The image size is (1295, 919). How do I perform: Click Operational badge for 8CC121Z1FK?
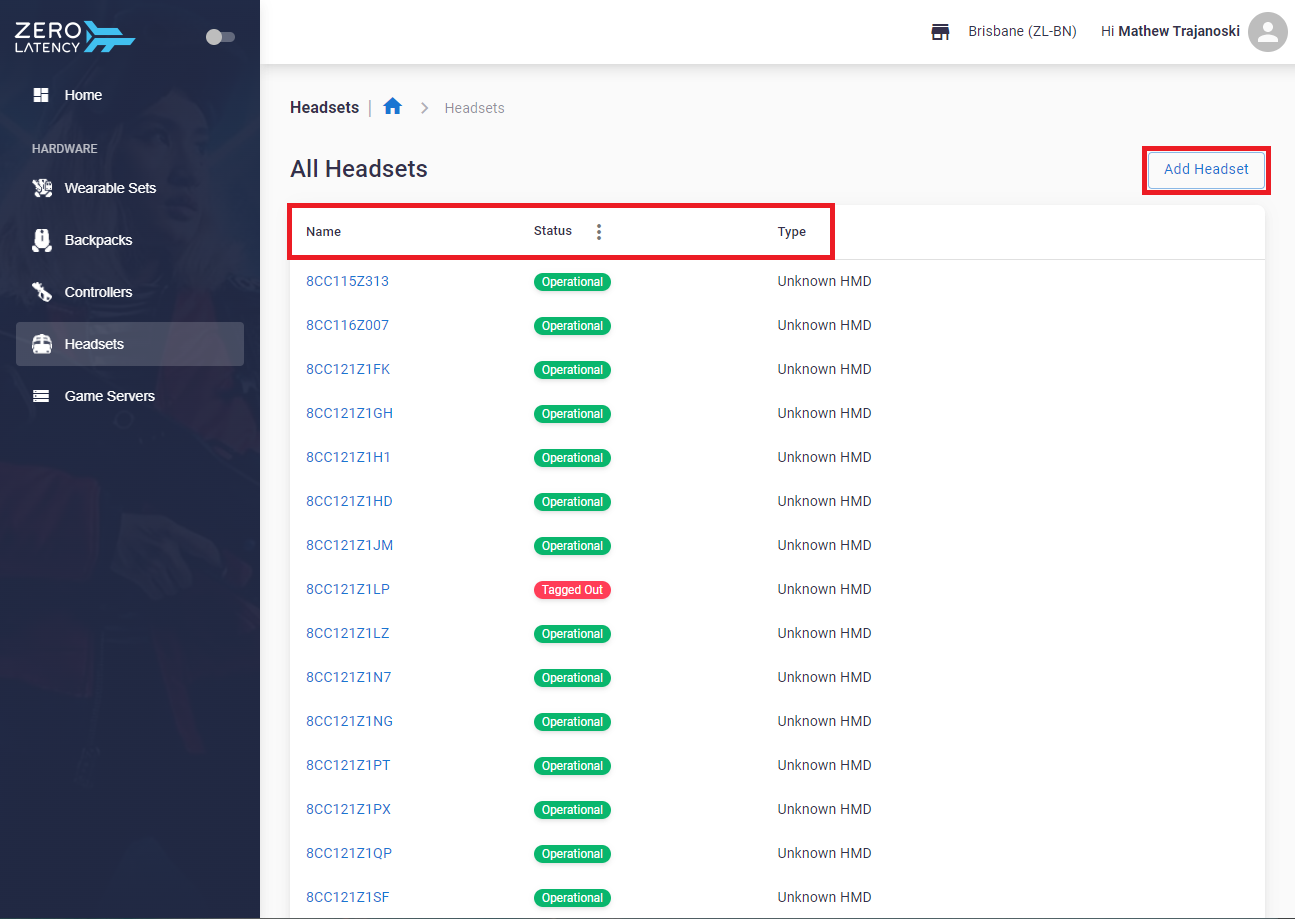tap(572, 370)
